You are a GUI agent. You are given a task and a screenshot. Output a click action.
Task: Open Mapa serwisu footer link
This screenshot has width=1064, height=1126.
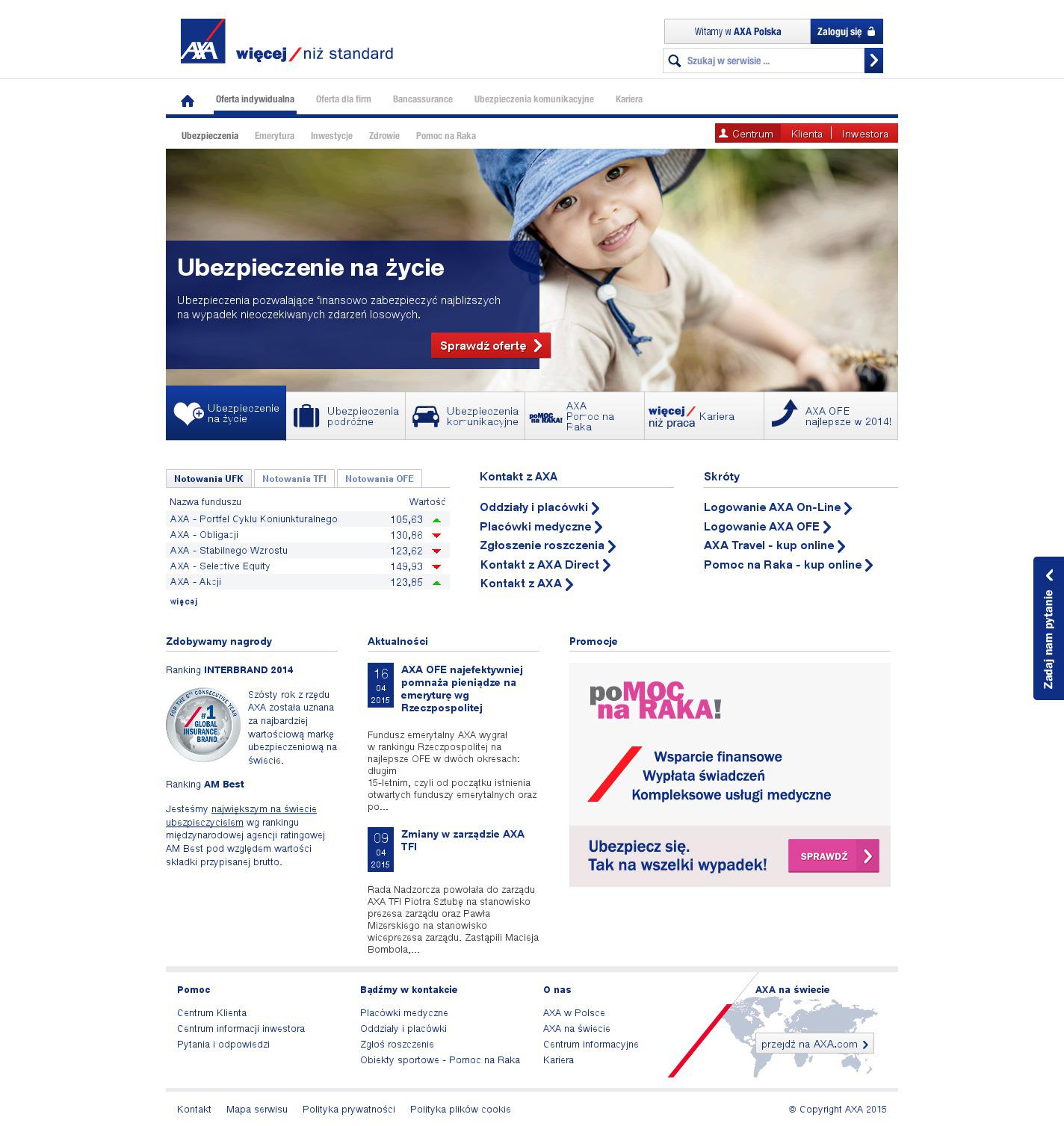pos(257,1110)
